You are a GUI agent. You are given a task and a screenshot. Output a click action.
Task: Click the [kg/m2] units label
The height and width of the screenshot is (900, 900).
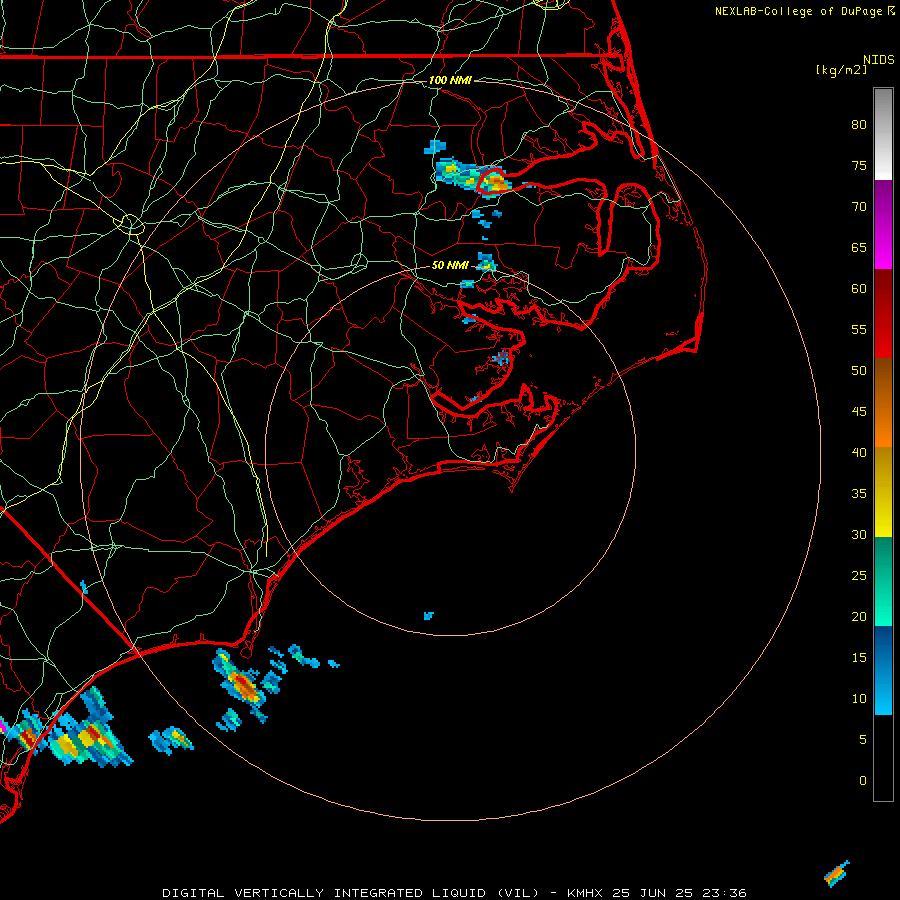(x=841, y=70)
